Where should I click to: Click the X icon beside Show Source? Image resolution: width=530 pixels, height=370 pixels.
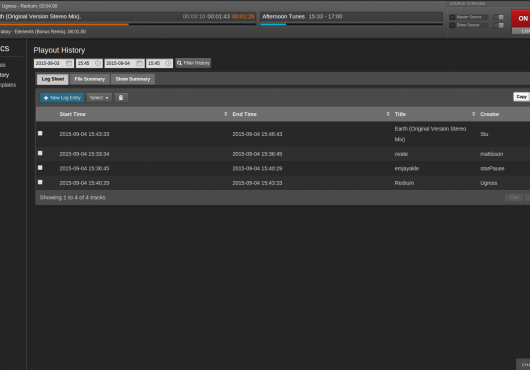tap(452, 25)
